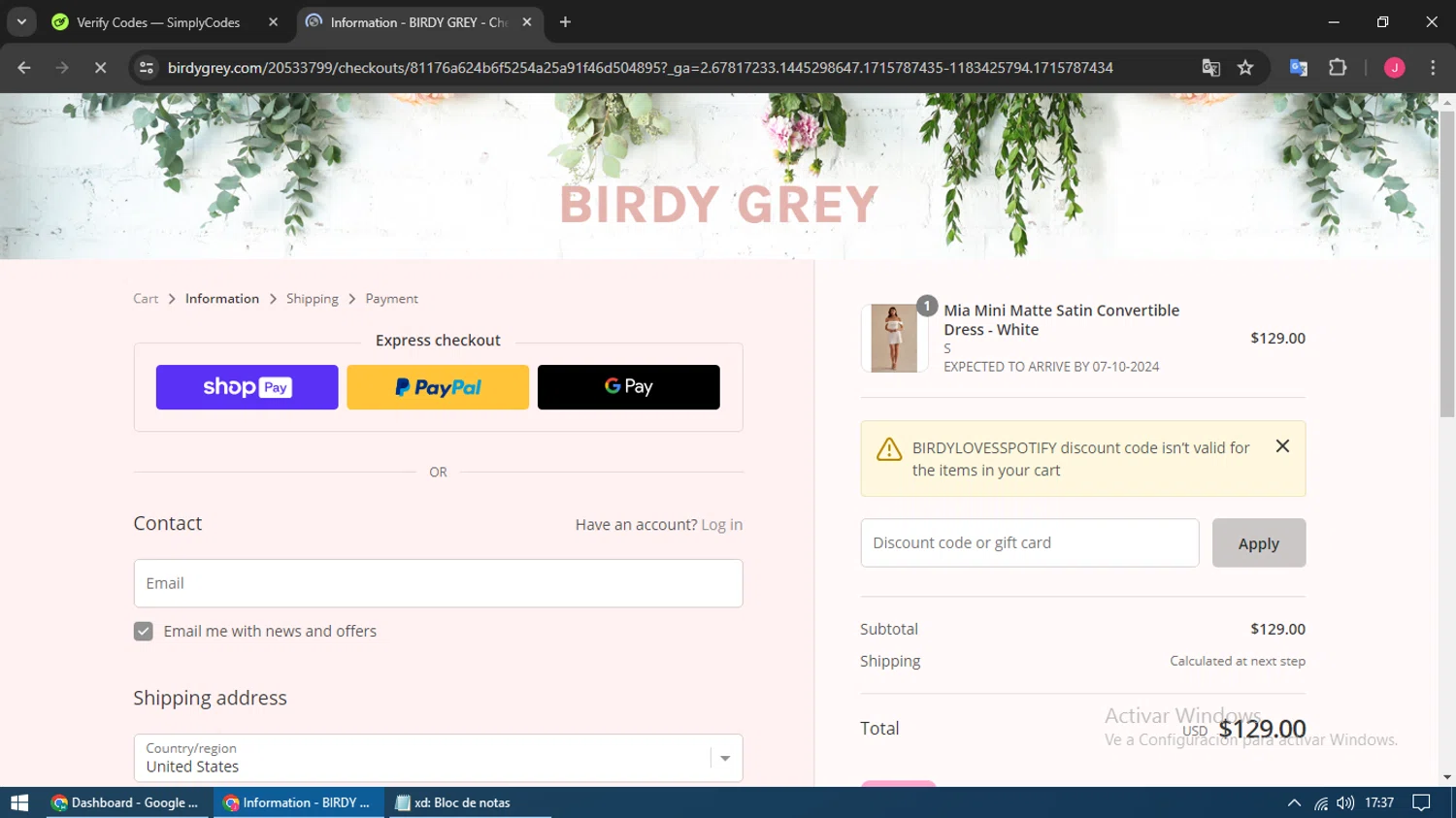
Task: Open the network status tray icon
Action: [1321, 802]
